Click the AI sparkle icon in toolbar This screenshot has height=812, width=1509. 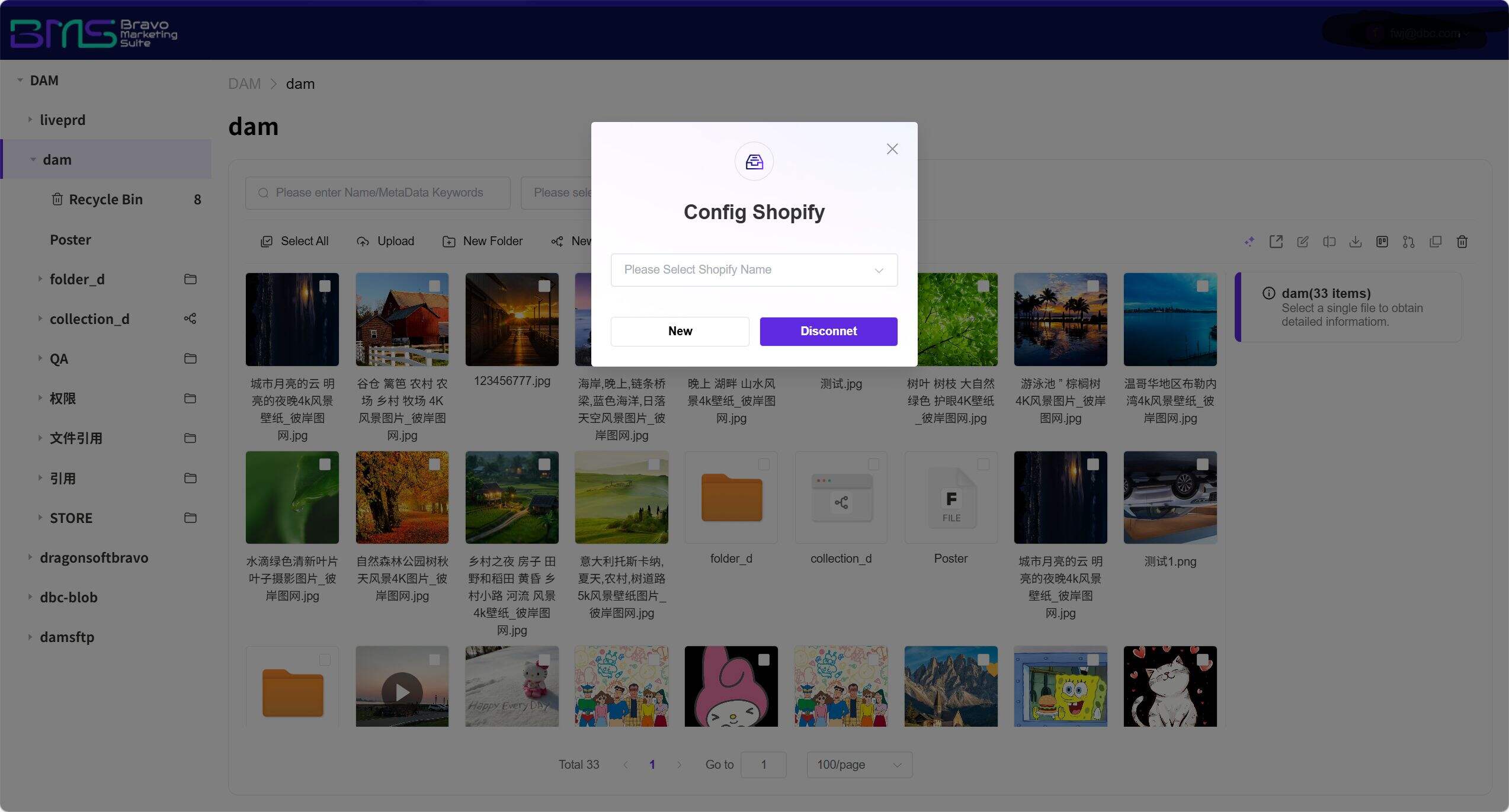pyautogui.click(x=1249, y=242)
